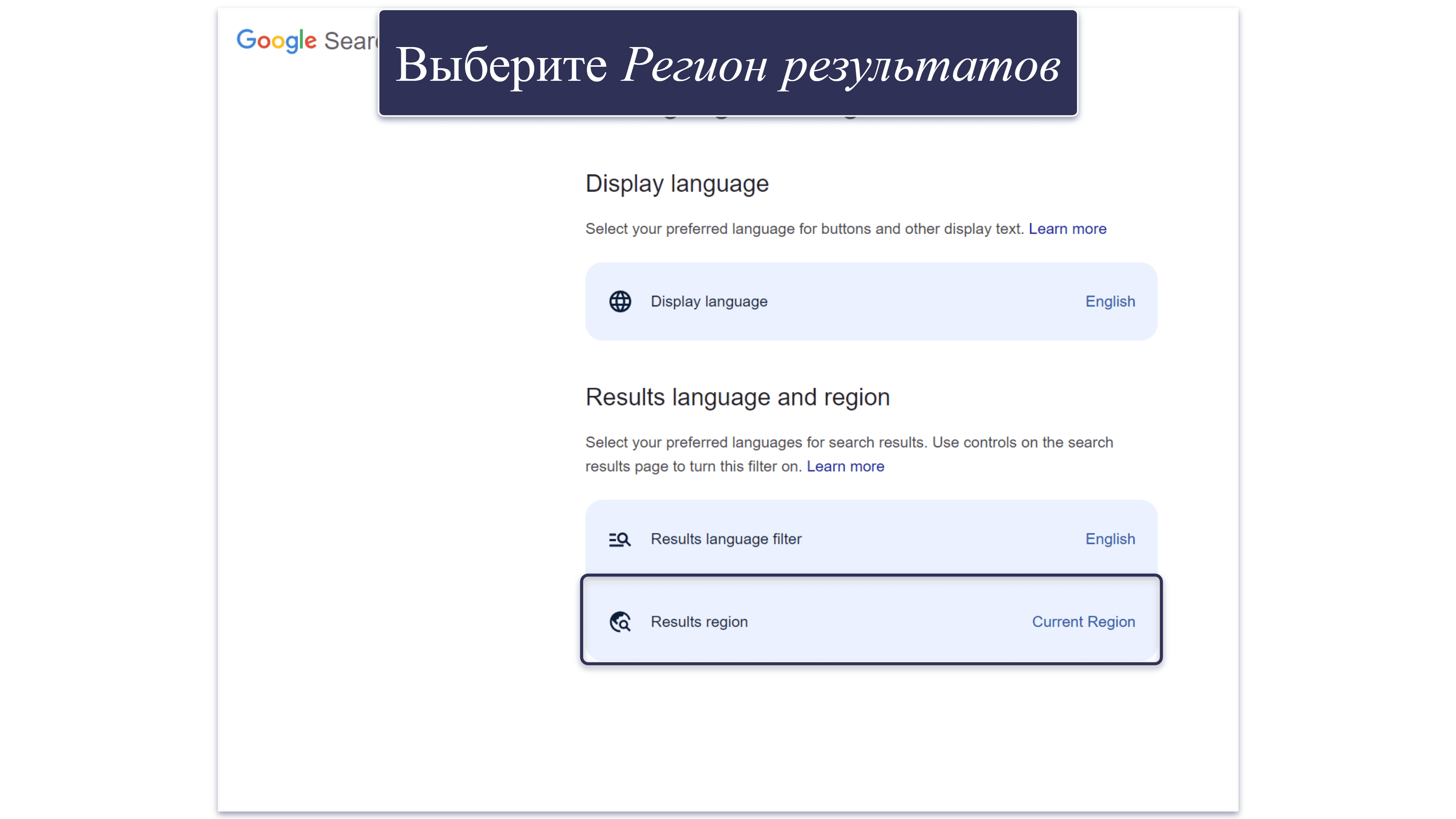1456x819 pixels.
Task: Select the Results region row
Action: coord(871,620)
